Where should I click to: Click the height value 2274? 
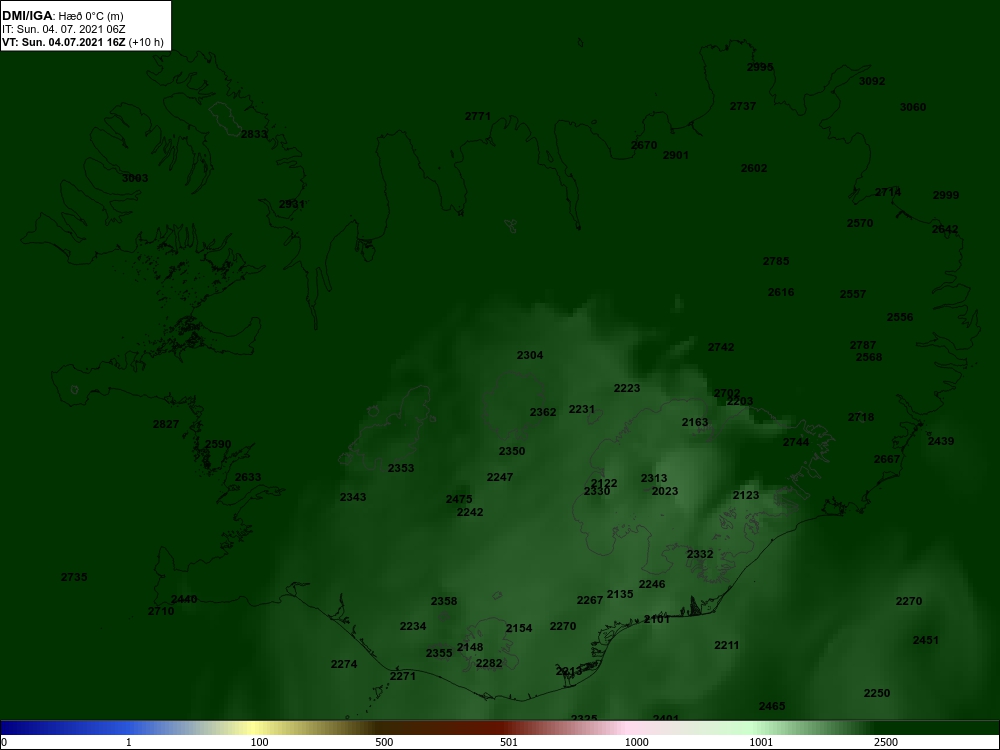(344, 665)
